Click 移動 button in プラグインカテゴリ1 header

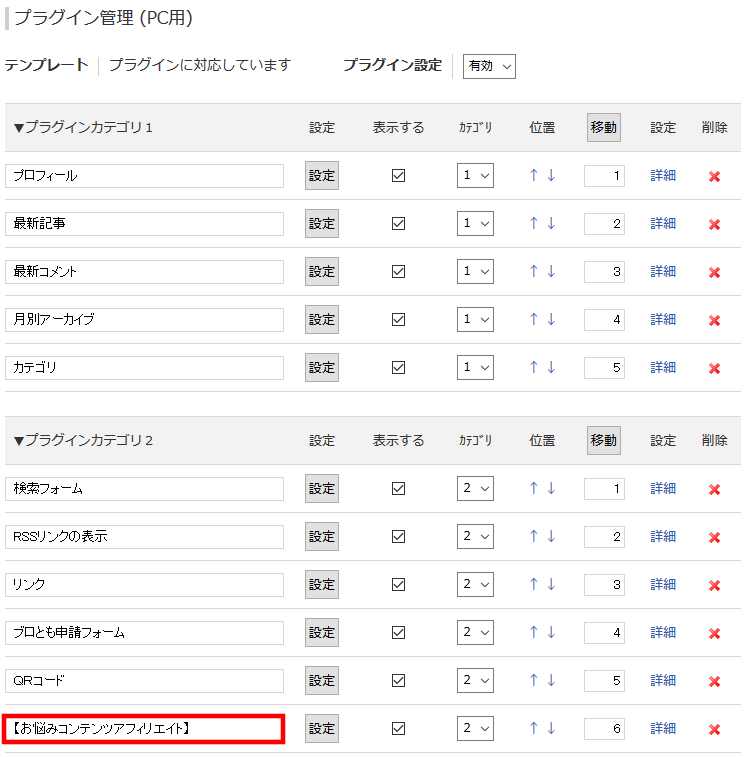(x=604, y=127)
